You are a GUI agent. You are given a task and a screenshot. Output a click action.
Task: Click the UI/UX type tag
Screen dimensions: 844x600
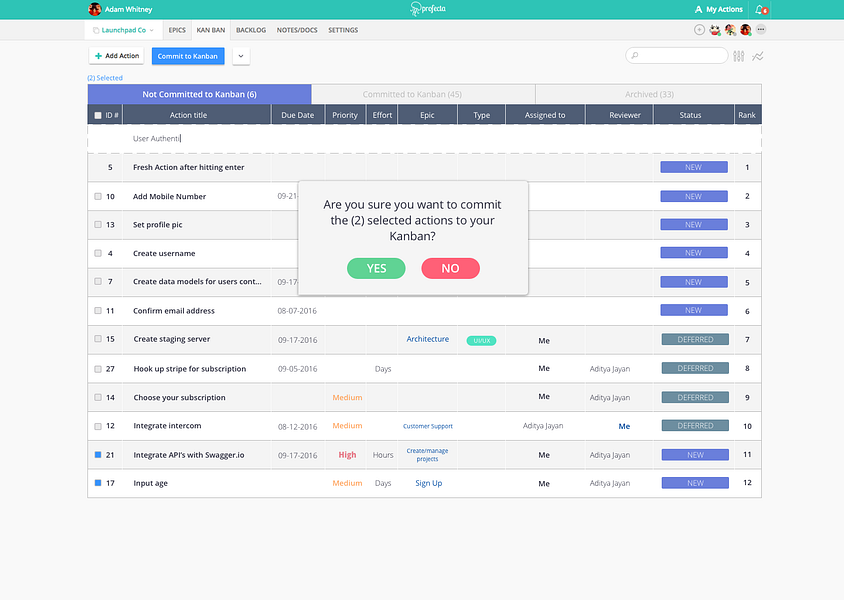click(x=481, y=341)
